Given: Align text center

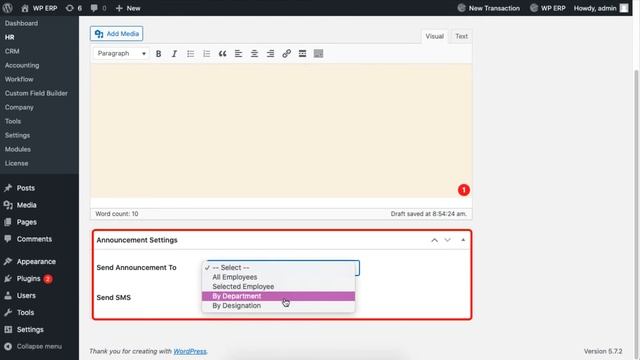Looking at the screenshot, I should (x=254, y=53).
